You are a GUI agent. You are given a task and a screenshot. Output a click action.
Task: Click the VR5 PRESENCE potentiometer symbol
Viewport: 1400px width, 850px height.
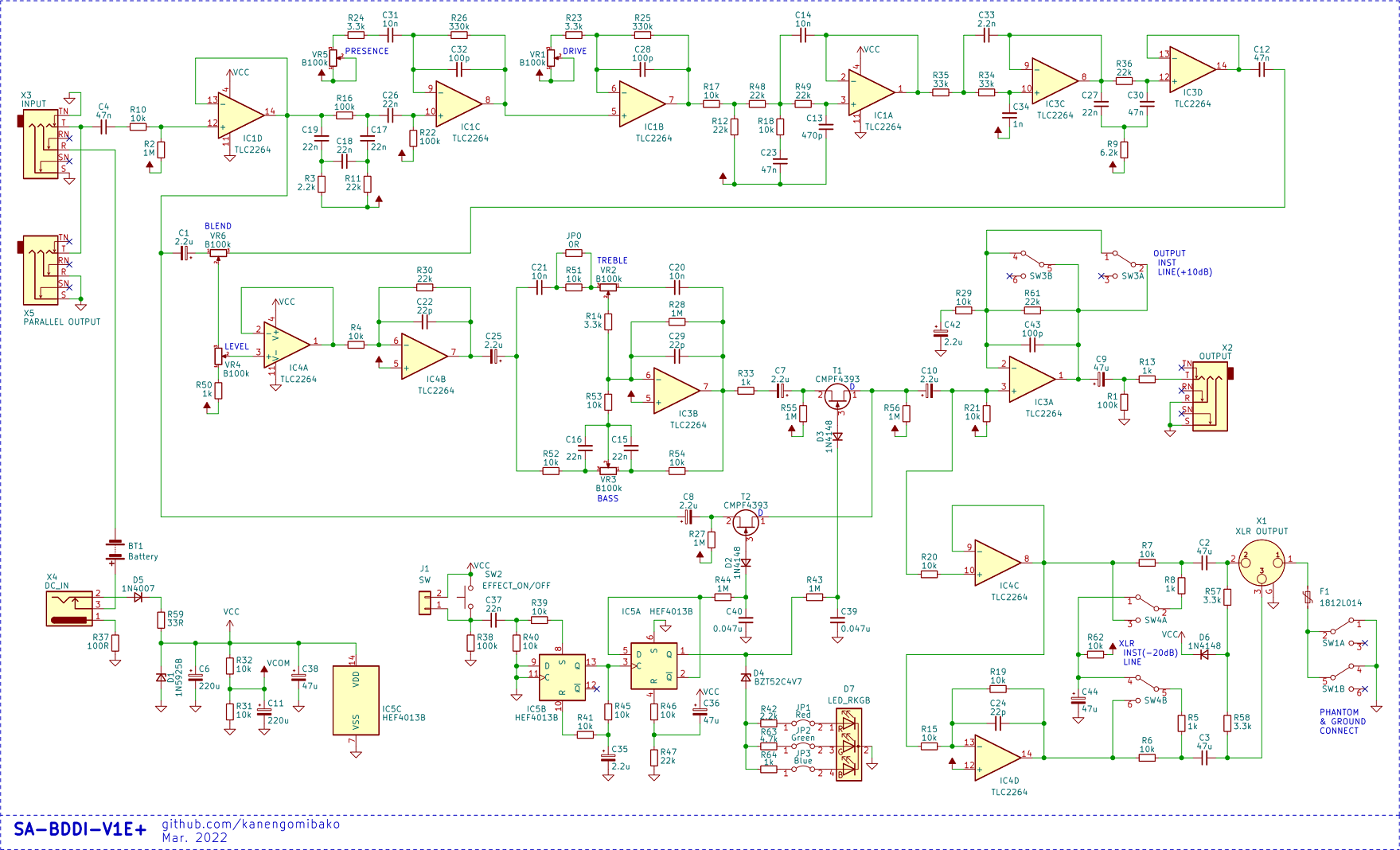[x=334, y=58]
